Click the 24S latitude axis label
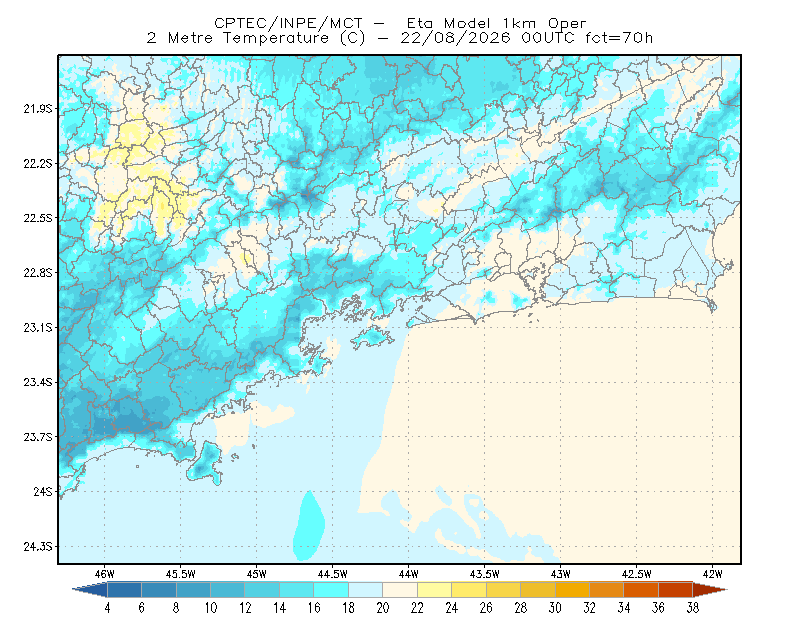The image size is (800, 618). pyautogui.click(x=43, y=491)
